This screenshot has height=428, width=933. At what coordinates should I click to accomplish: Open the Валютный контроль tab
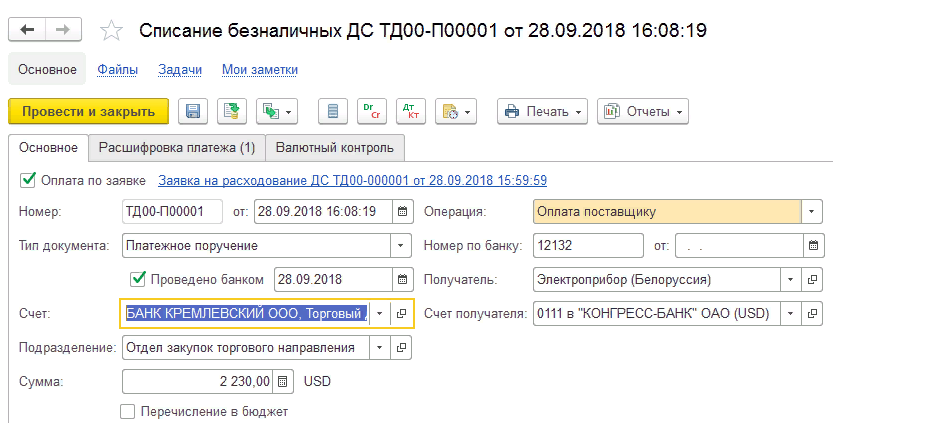pos(335,148)
